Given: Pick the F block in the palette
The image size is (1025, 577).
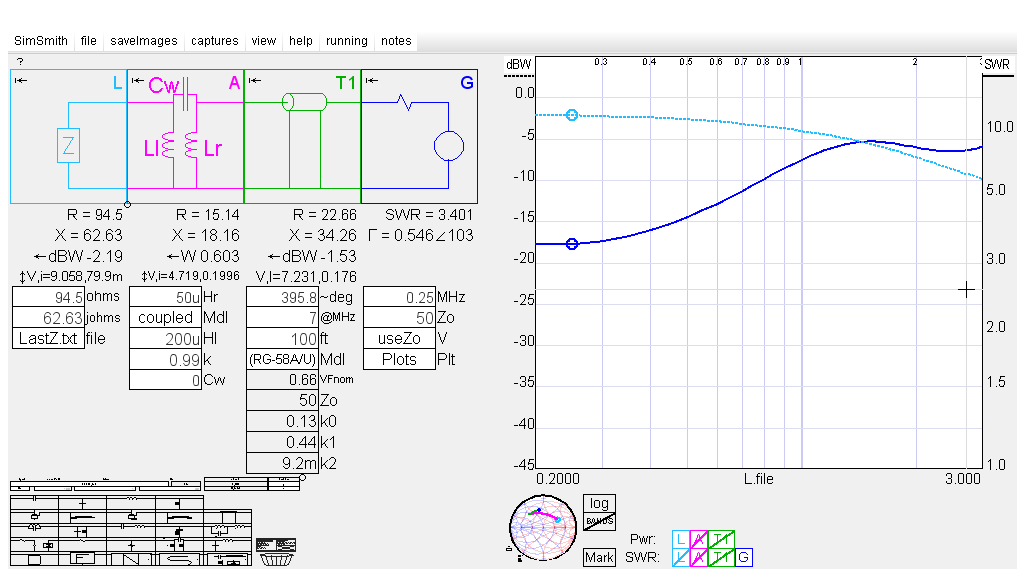Looking at the screenshot, I should click(83, 559).
